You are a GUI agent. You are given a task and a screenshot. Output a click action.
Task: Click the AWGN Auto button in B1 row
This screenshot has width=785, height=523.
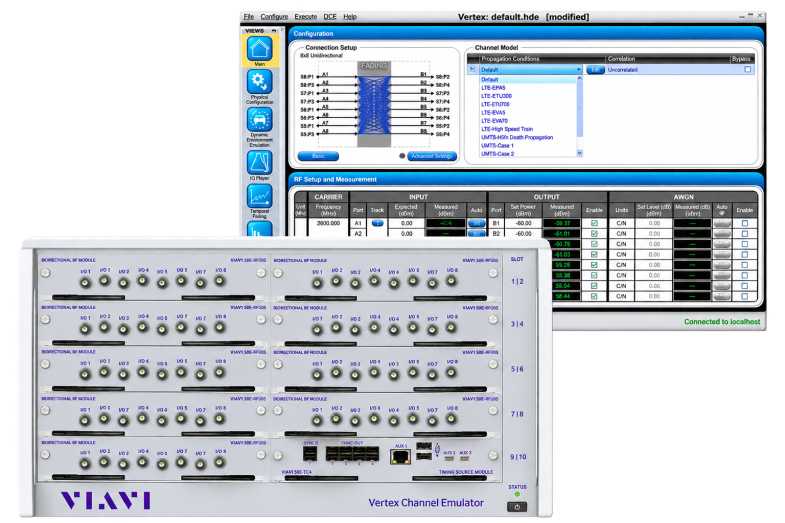[x=722, y=223]
